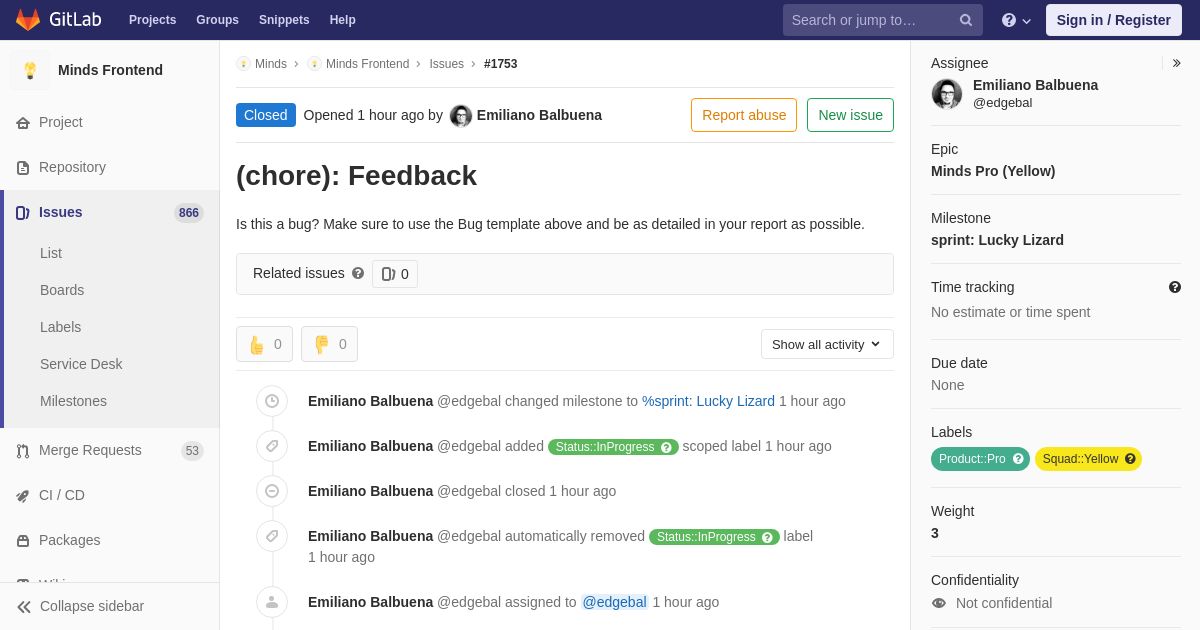Open CI / CD rocket icon
1200x630 pixels.
(23, 496)
